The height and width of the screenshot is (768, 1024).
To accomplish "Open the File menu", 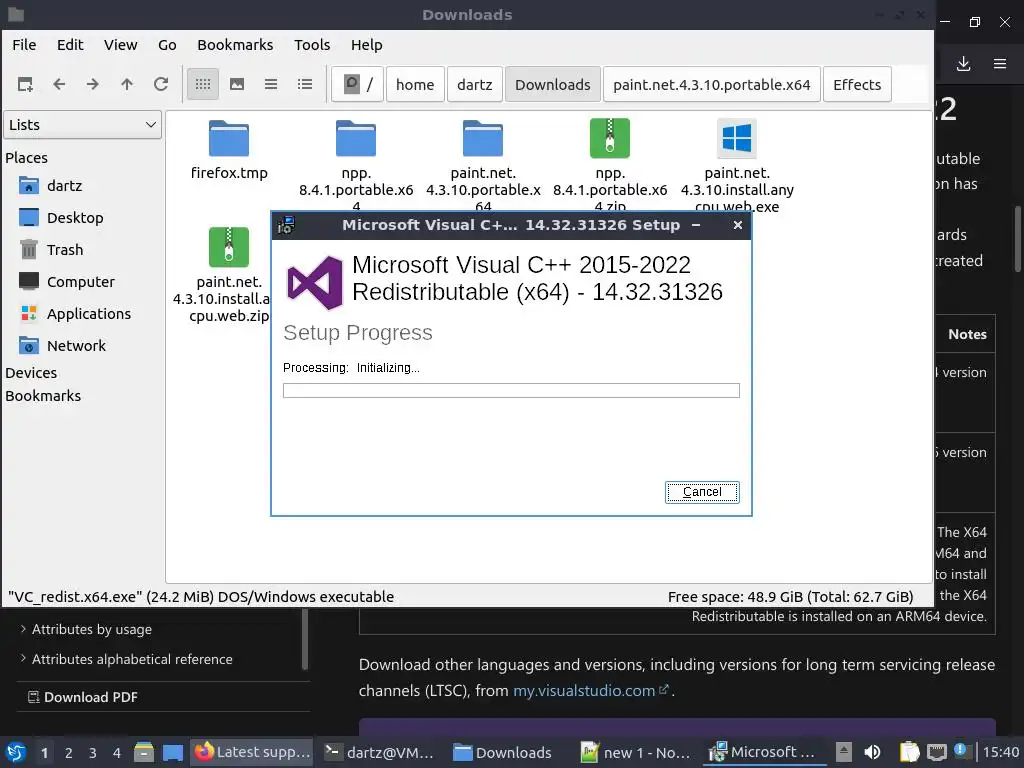I will [x=24, y=45].
